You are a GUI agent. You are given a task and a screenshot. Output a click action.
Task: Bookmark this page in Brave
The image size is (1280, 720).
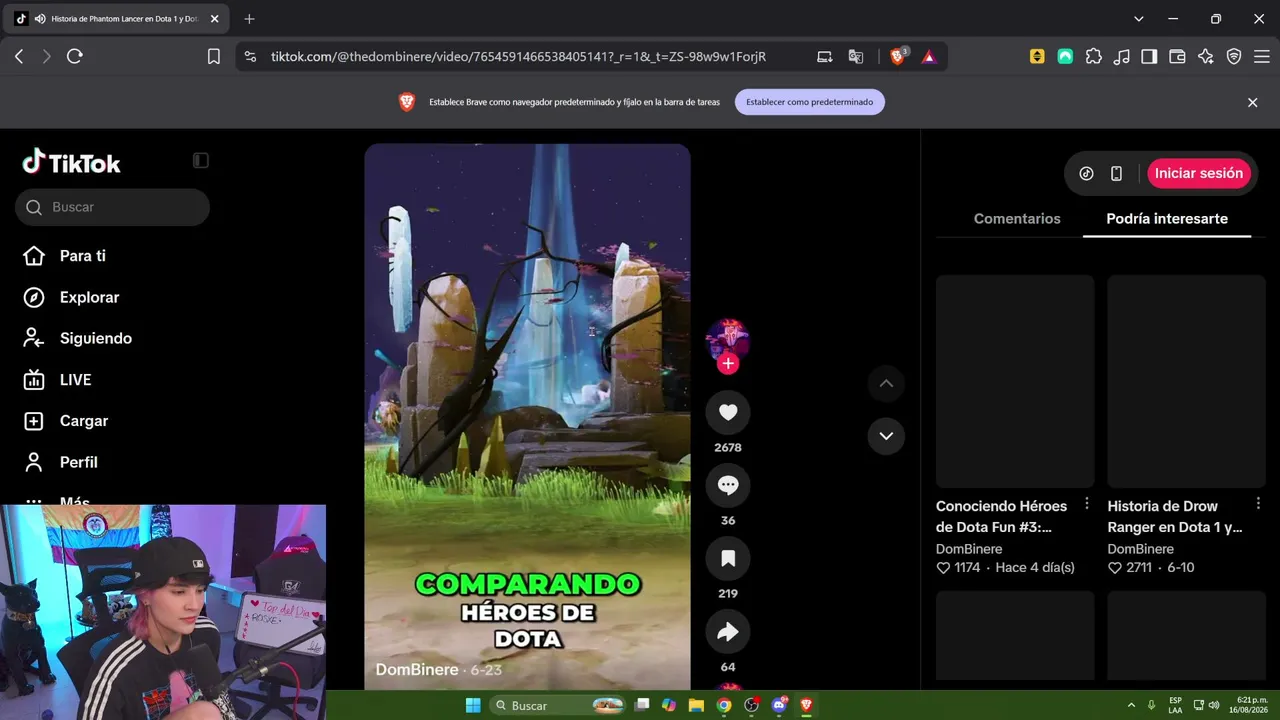click(214, 57)
